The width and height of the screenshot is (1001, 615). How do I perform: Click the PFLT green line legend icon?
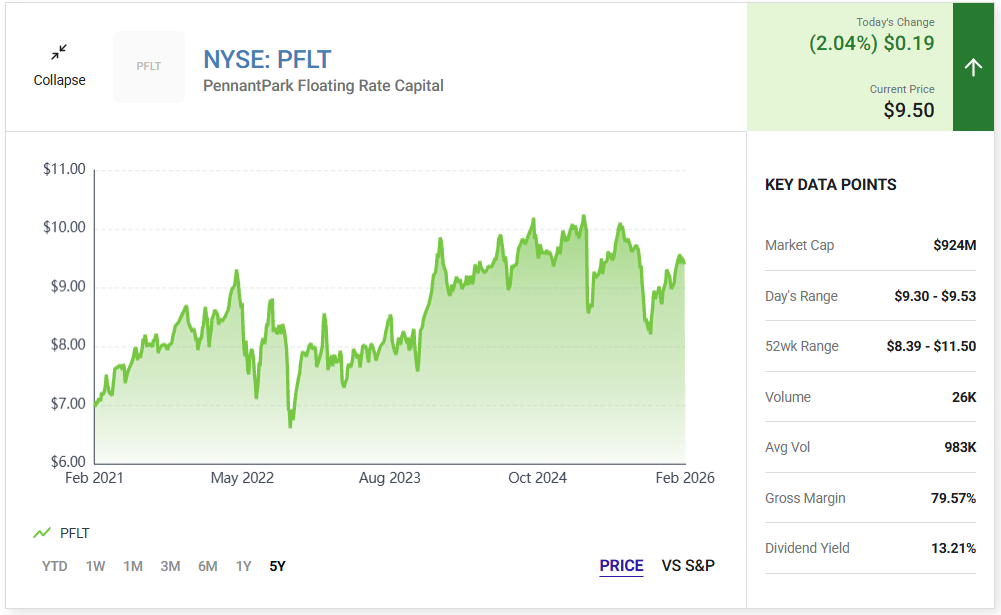click(x=42, y=533)
